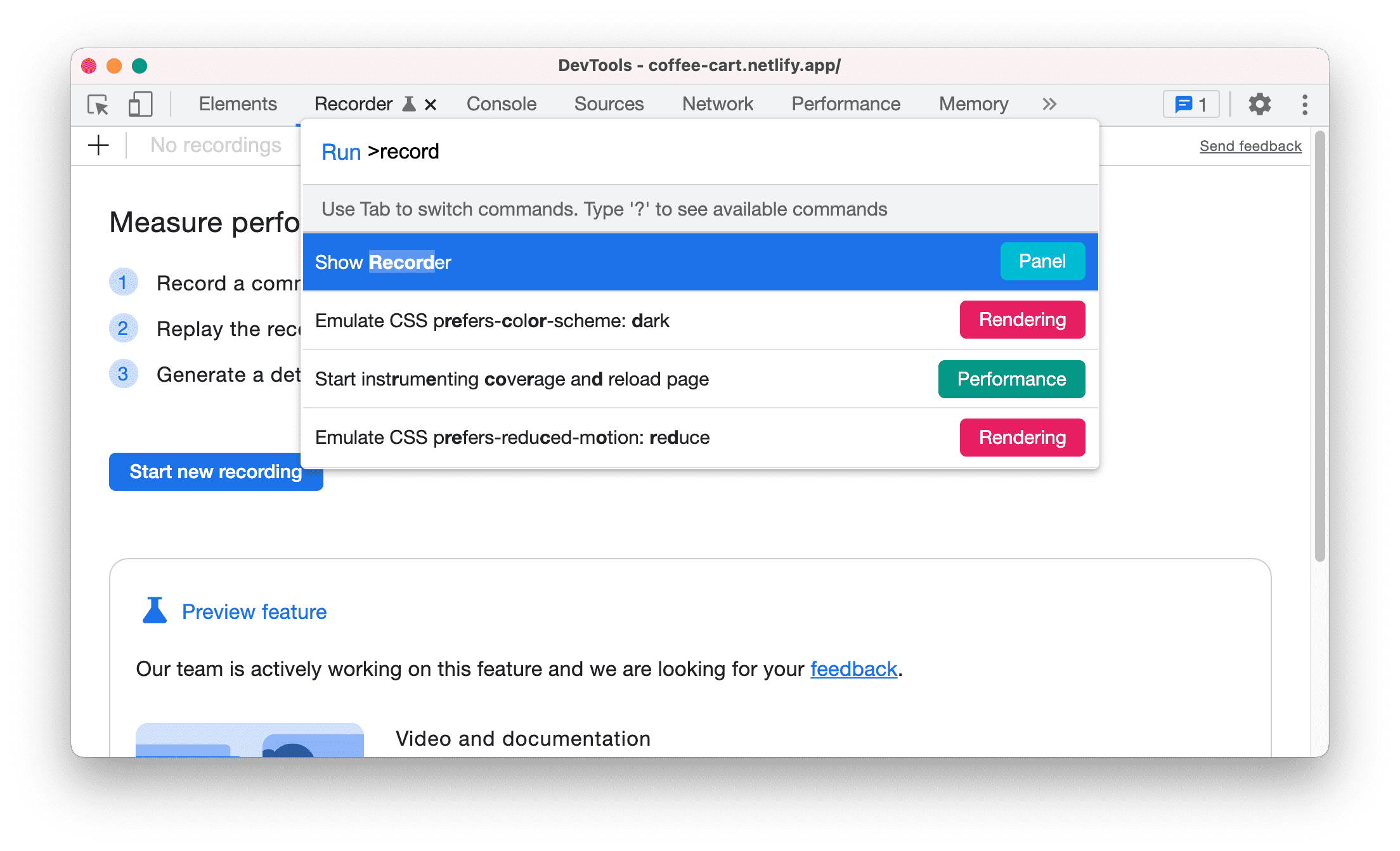Click the Performance panel tab
The image size is (1400, 851).
click(x=846, y=103)
